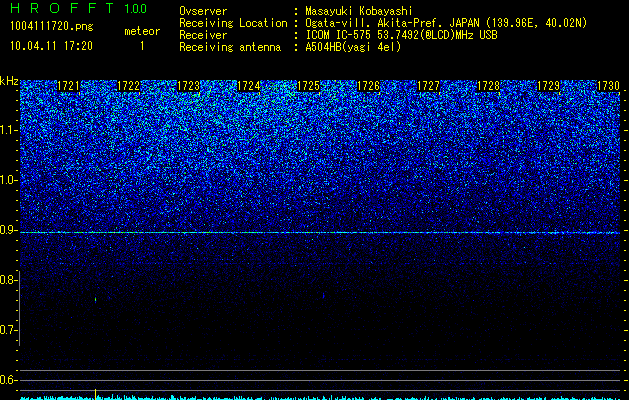Click the green meteor echo spot near 1721
The height and width of the screenshot is (400, 629).
tap(95, 299)
